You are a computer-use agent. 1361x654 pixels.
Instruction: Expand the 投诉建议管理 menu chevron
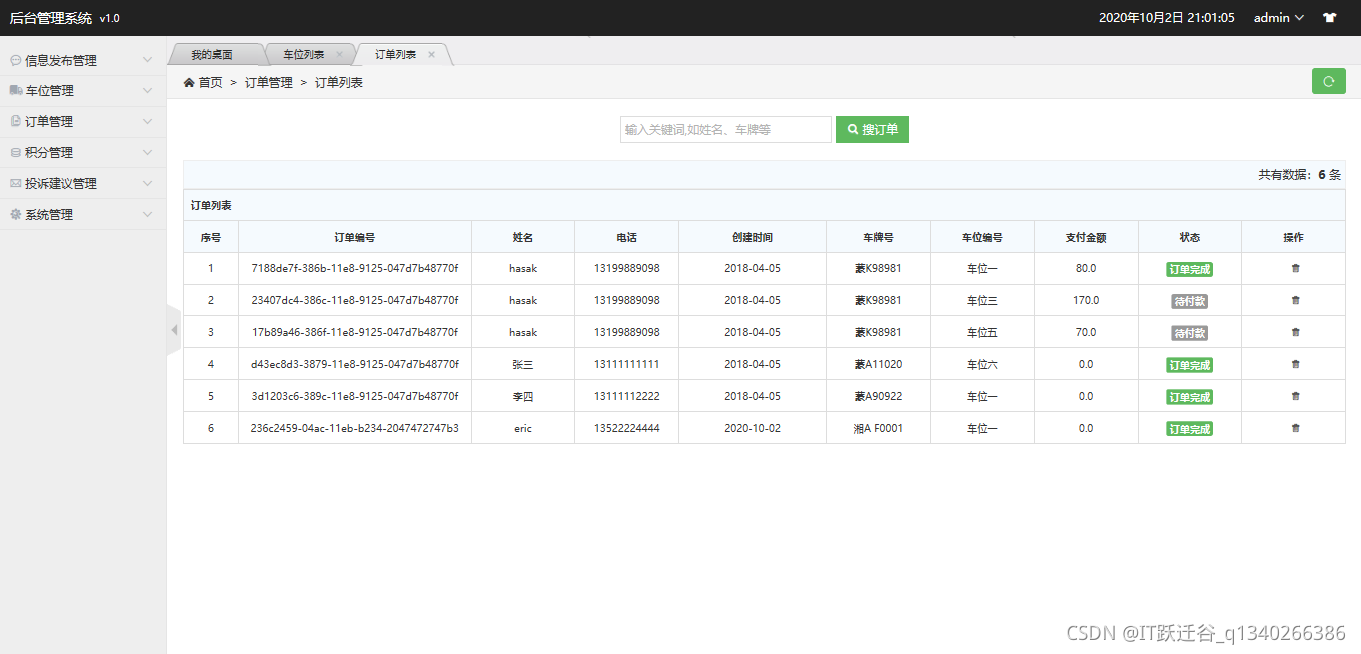pos(148,184)
